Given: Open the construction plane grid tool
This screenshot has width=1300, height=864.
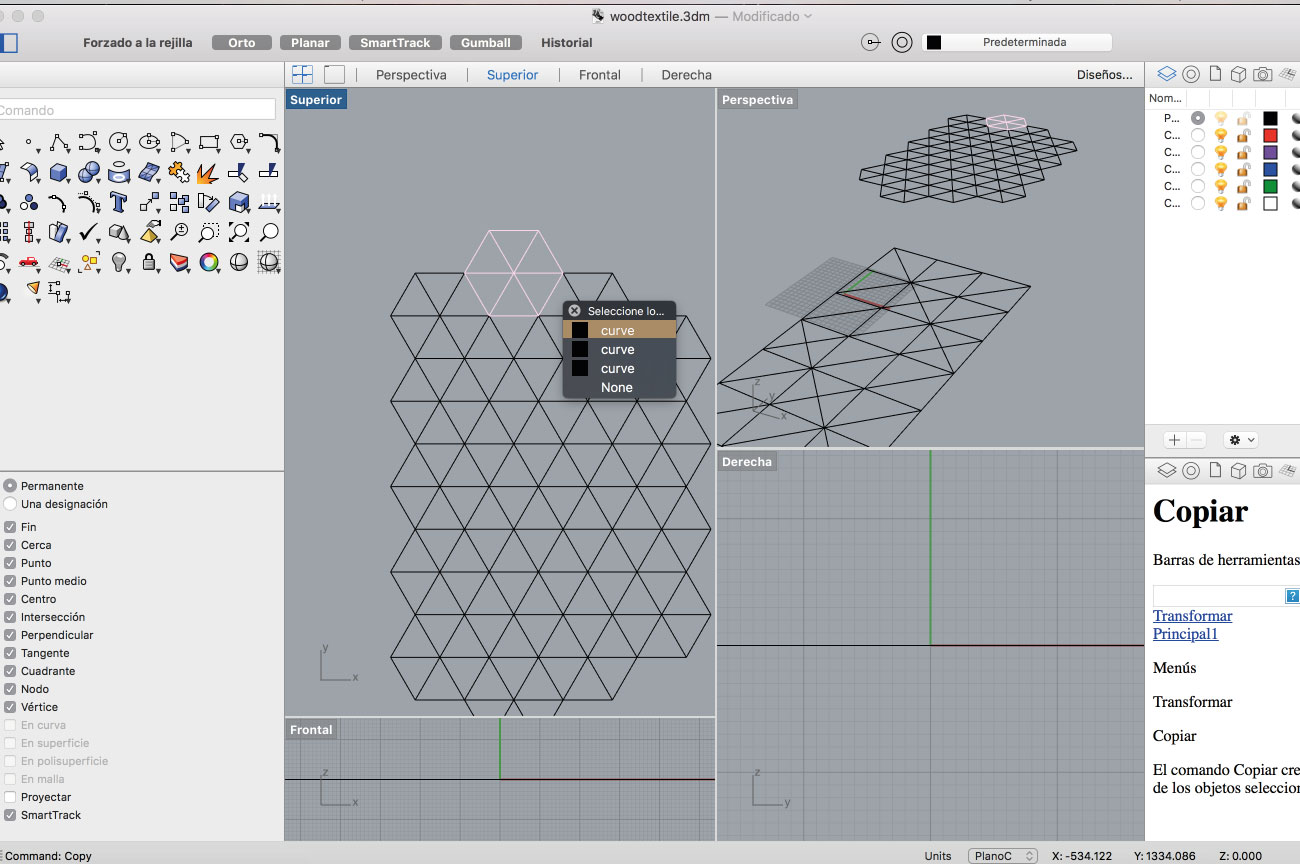Looking at the screenshot, I should click(58, 263).
